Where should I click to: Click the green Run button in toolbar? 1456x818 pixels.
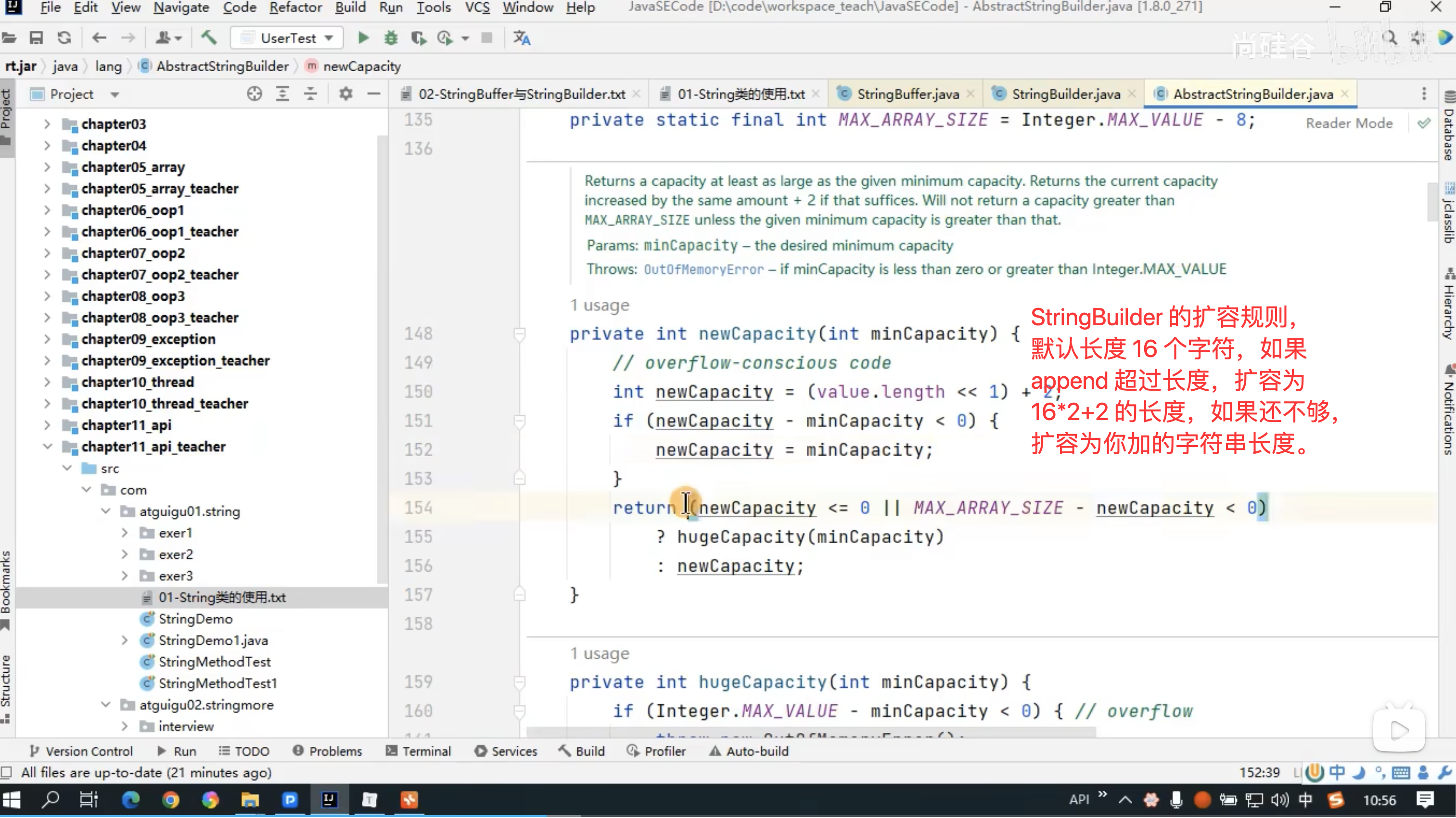tap(363, 38)
